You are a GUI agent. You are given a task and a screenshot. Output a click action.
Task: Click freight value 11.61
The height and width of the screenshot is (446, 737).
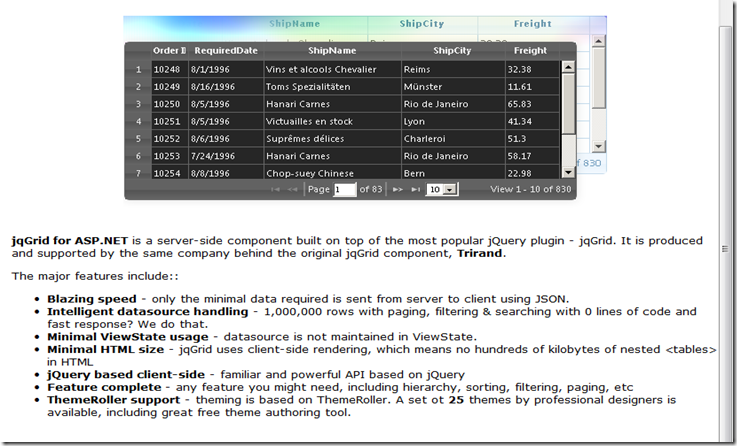click(x=533, y=86)
